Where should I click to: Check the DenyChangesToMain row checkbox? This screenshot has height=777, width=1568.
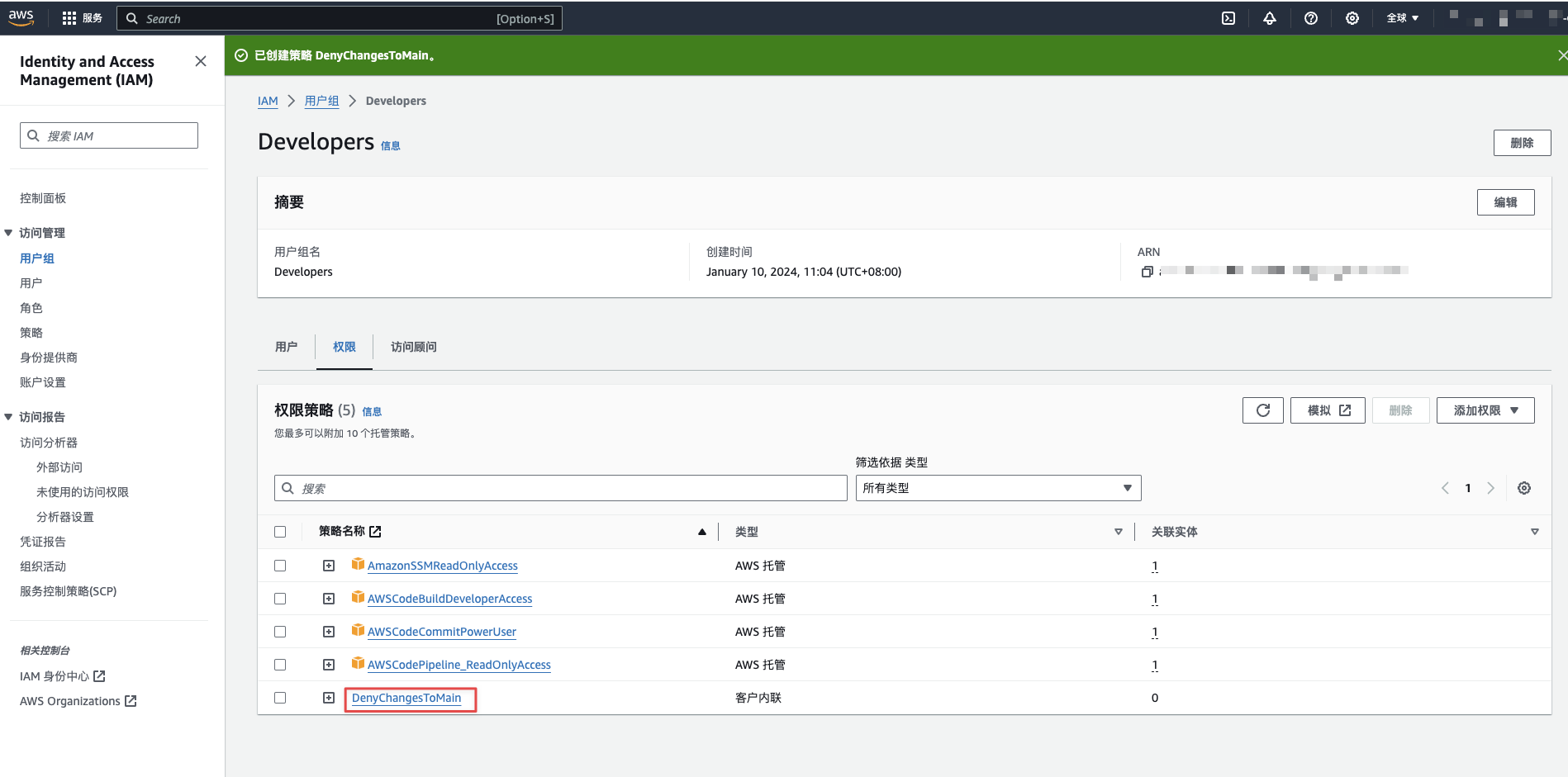[x=280, y=698]
